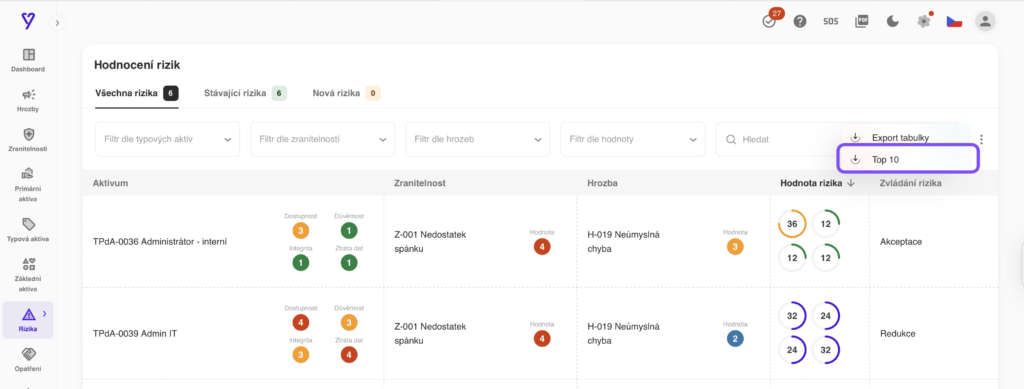The image size is (1024, 389).
Task: Open Filtr dle hrozeb dropdown
Action: point(478,139)
